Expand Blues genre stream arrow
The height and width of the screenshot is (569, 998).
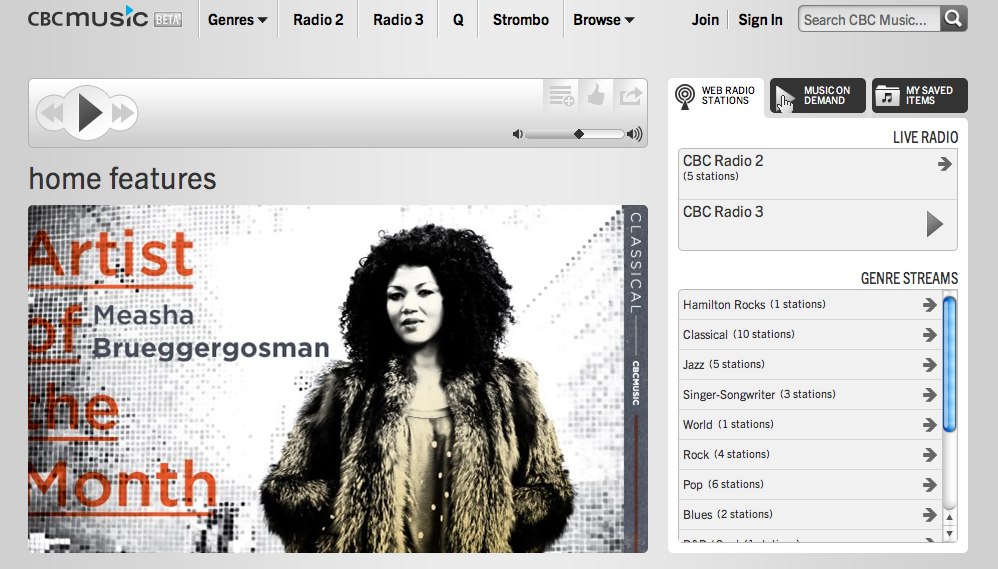[929, 514]
